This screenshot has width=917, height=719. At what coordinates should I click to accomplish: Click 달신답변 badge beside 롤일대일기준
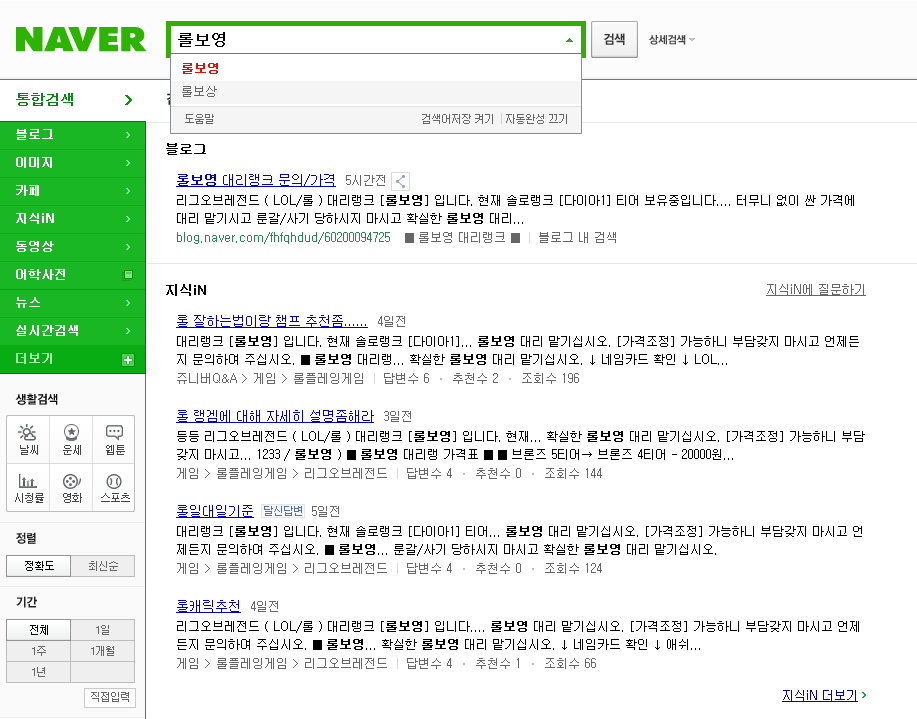282,511
